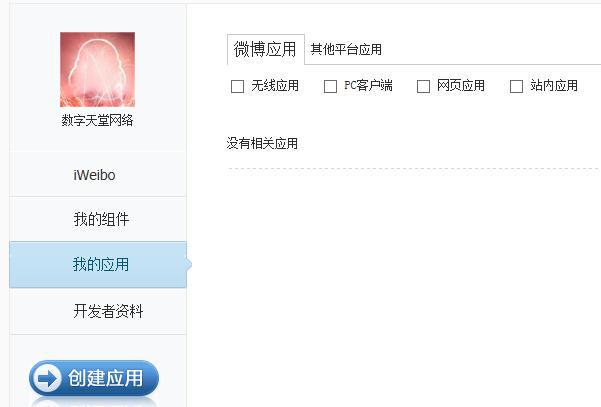Tick the square box before 站内应用
Image resolution: width=601 pixels, height=407 pixels.
(516, 86)
